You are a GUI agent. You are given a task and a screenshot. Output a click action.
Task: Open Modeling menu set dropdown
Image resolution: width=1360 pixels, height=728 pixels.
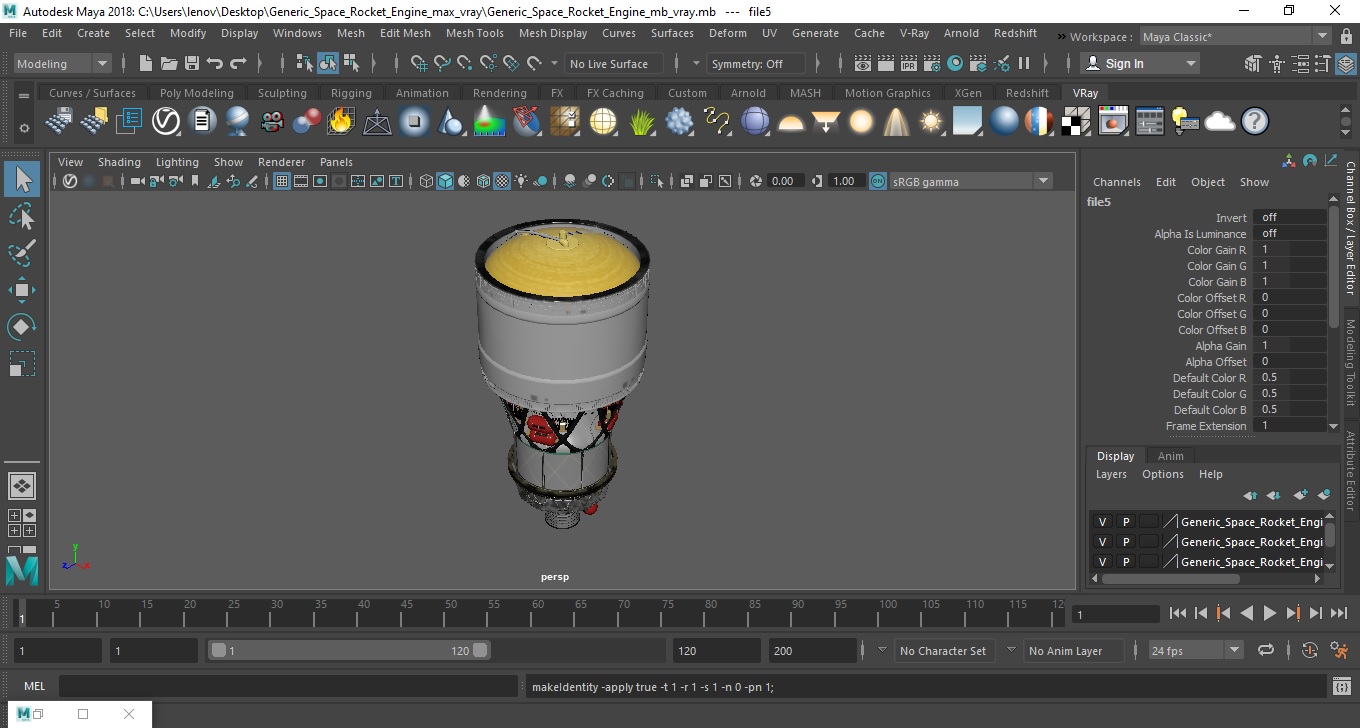pyautogui.click(x=62, y=63)
